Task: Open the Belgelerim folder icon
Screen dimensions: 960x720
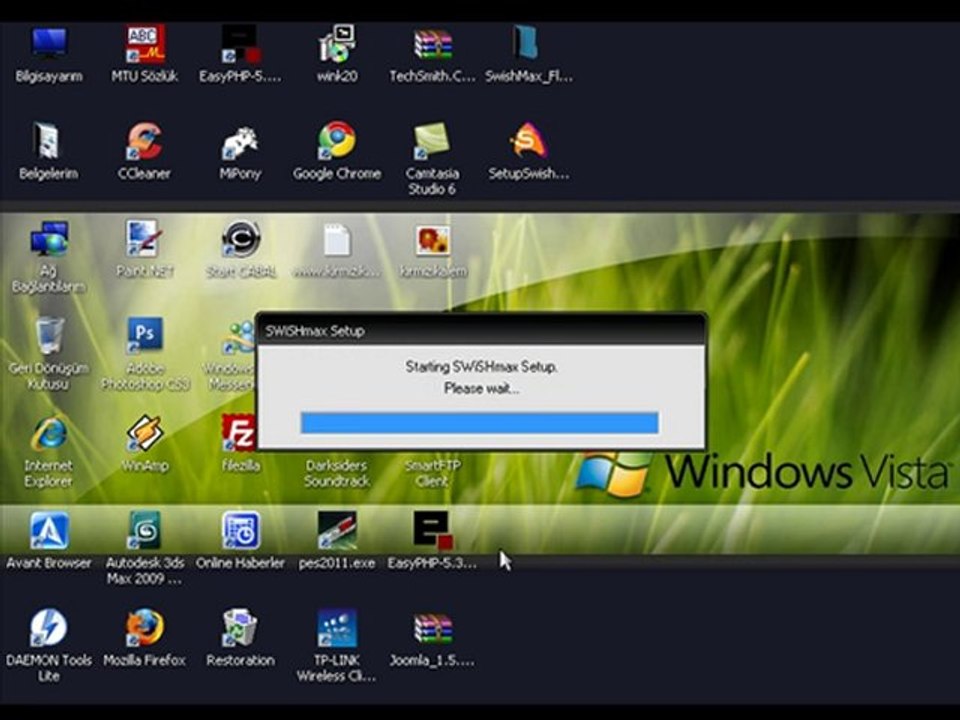Action: click(48, 141)
